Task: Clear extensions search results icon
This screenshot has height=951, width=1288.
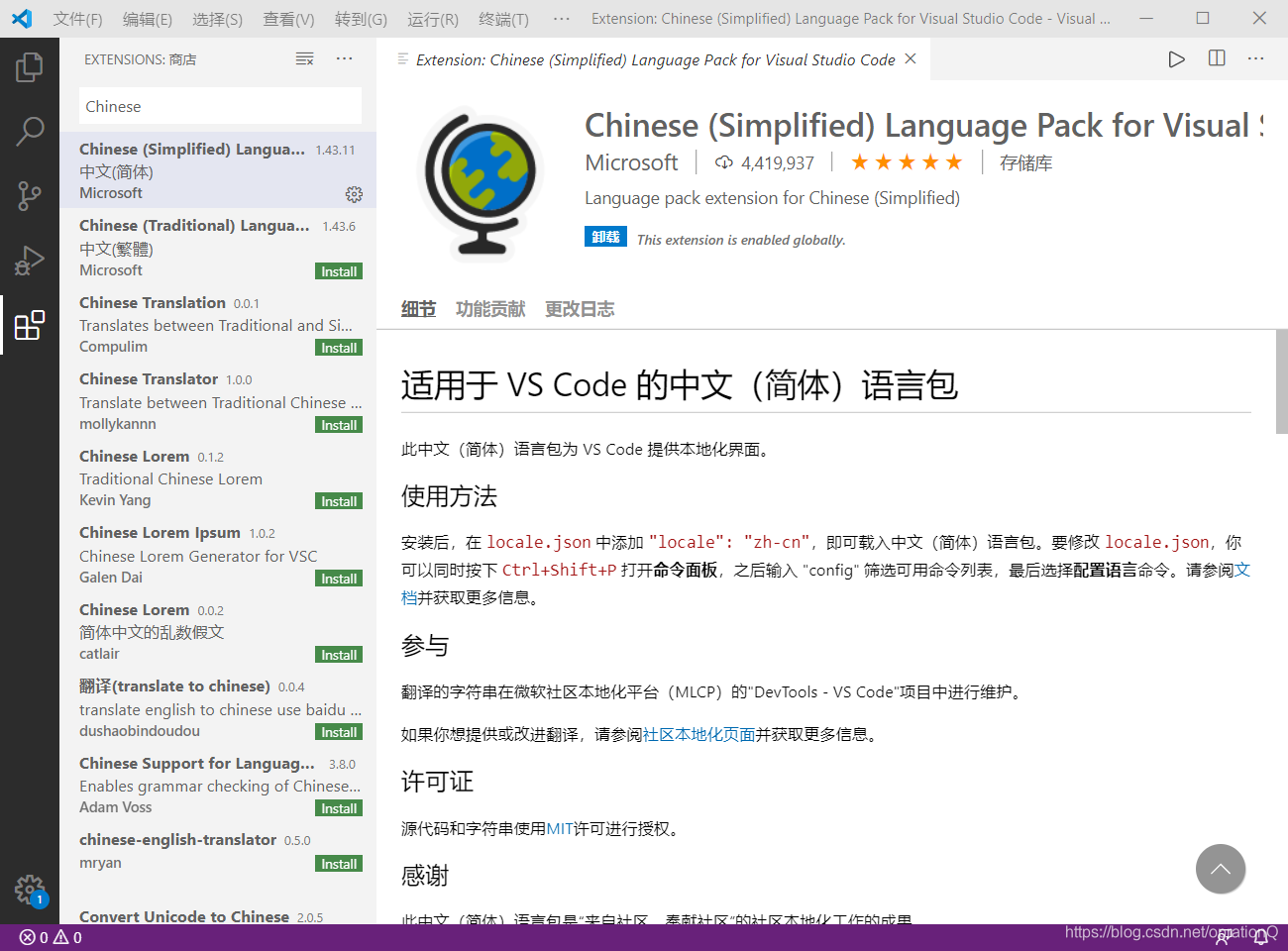Action: point(305,59)
